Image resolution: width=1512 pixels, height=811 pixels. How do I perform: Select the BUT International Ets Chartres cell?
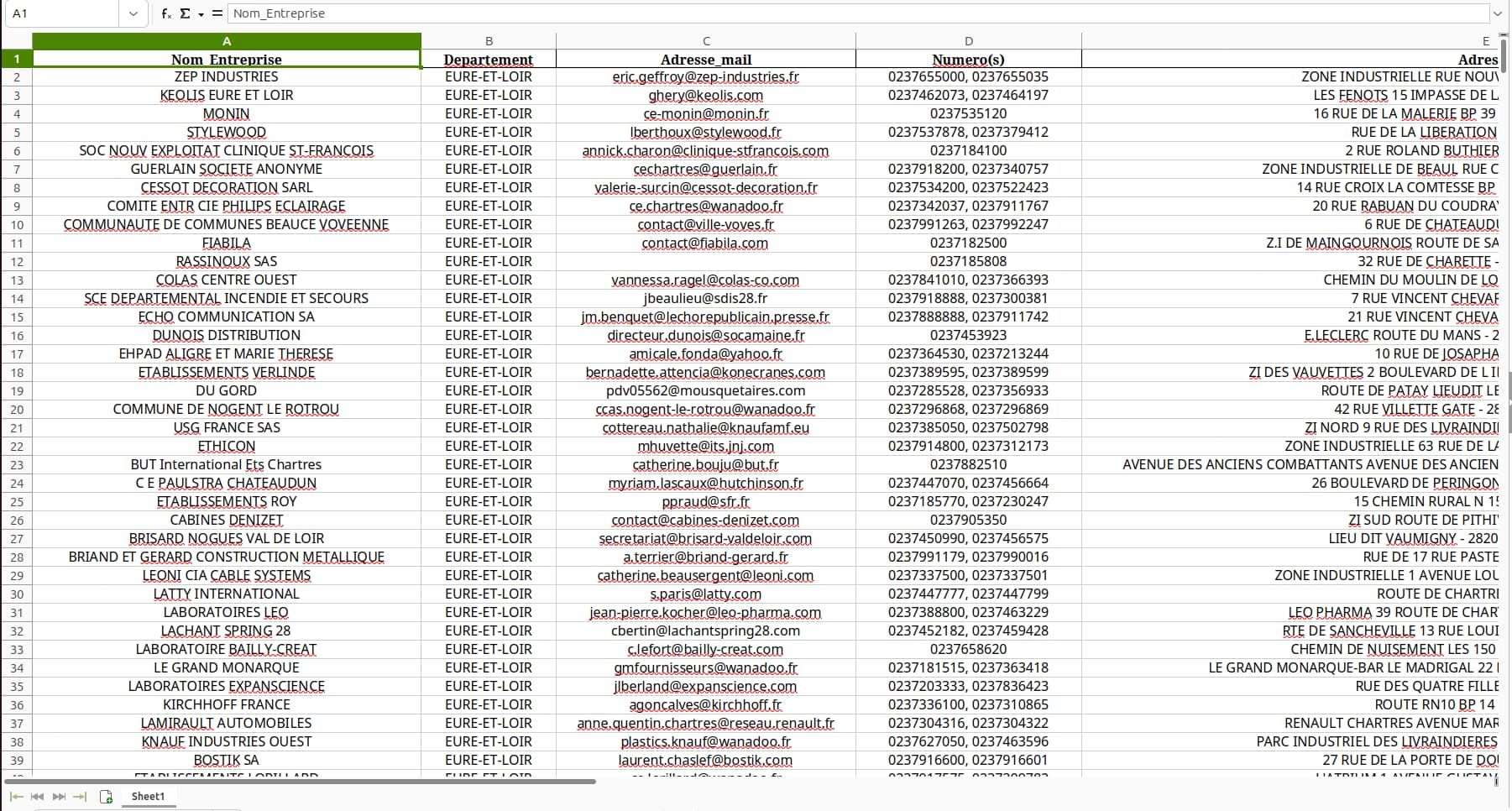[x=227, y=465]
